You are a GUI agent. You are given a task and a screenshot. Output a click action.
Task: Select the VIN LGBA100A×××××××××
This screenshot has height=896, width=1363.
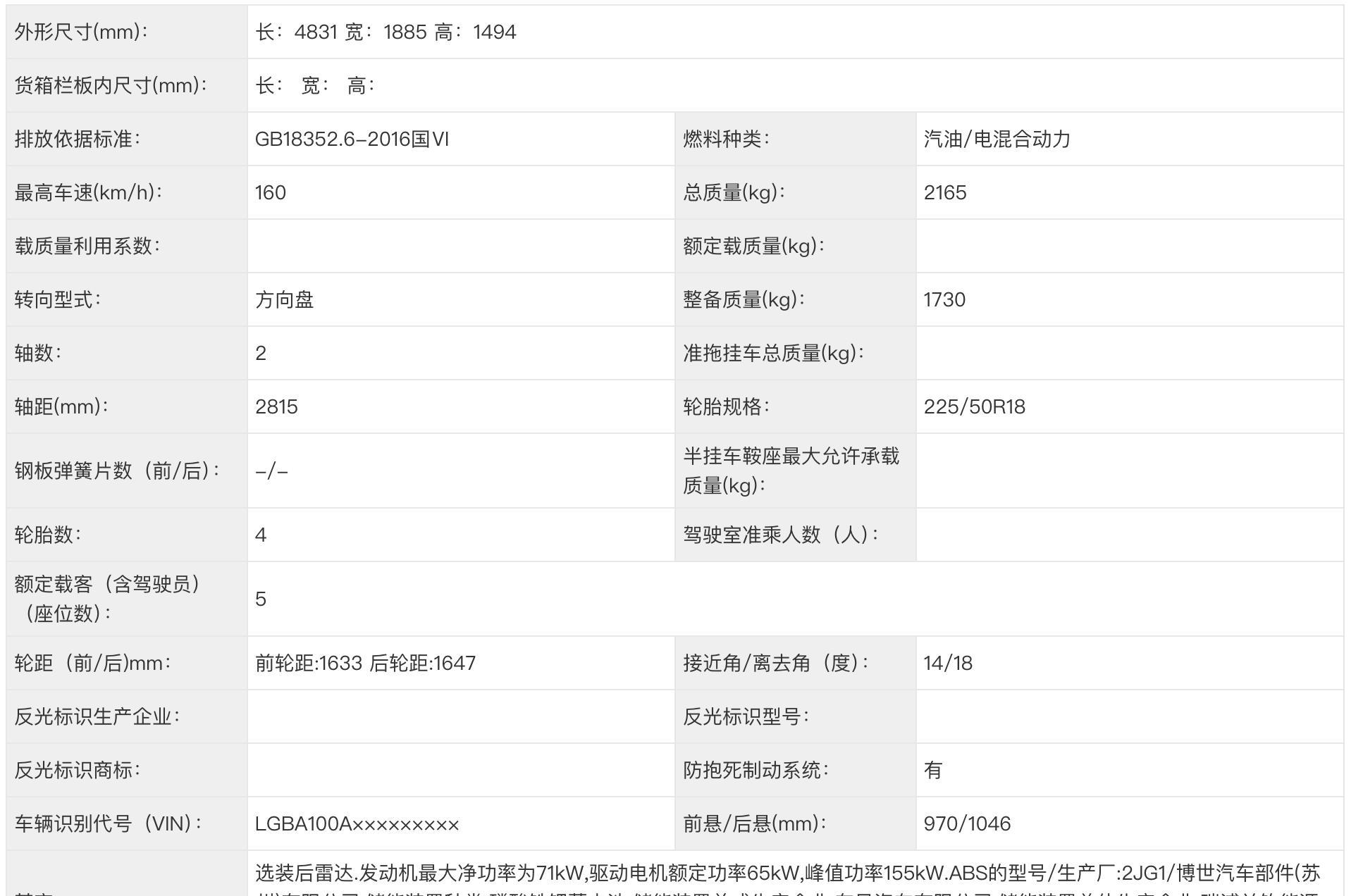click(x=357, y=824)
